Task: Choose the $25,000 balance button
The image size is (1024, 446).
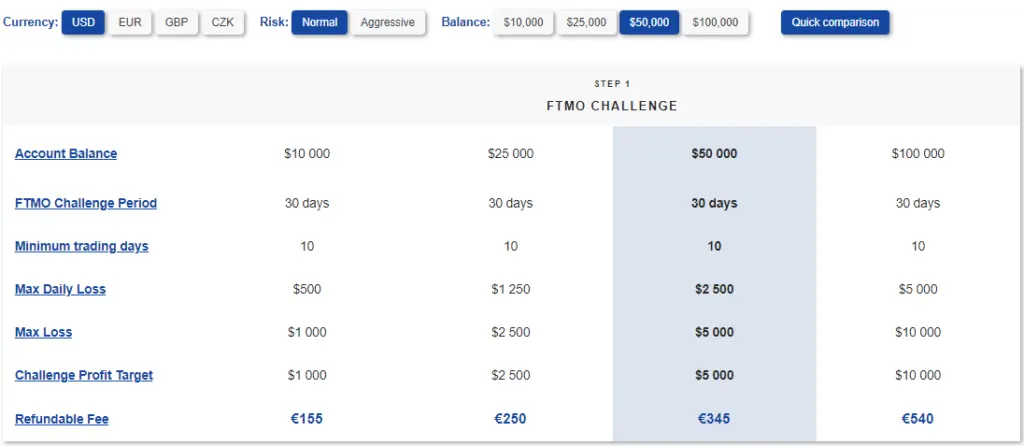Action: (586, 22)
